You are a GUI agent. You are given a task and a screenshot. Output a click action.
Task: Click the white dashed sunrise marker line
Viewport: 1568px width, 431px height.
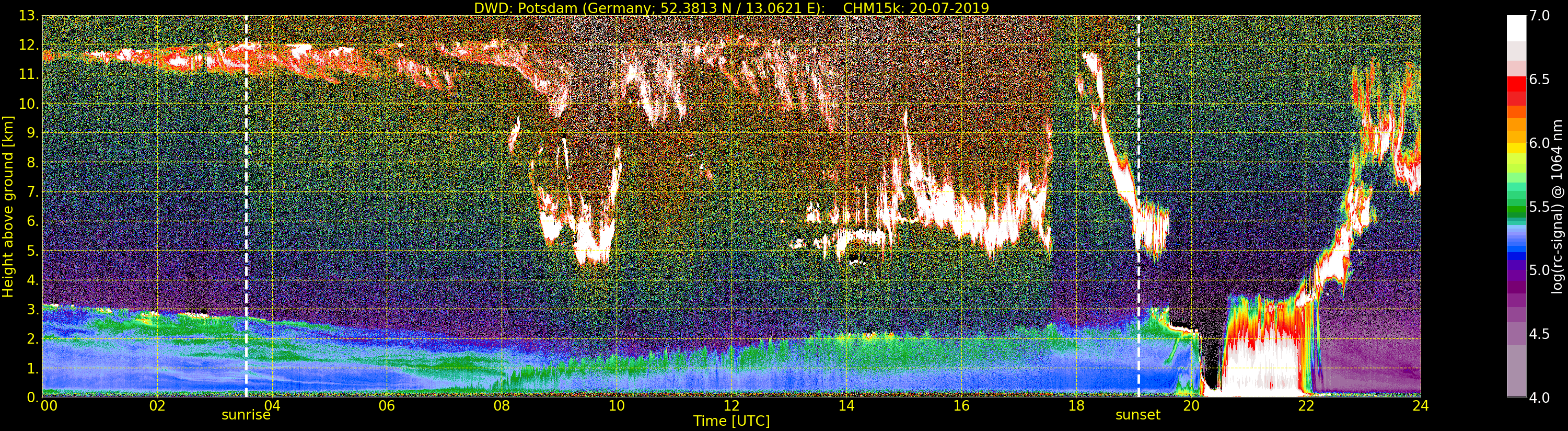click(x=246, y=206)
